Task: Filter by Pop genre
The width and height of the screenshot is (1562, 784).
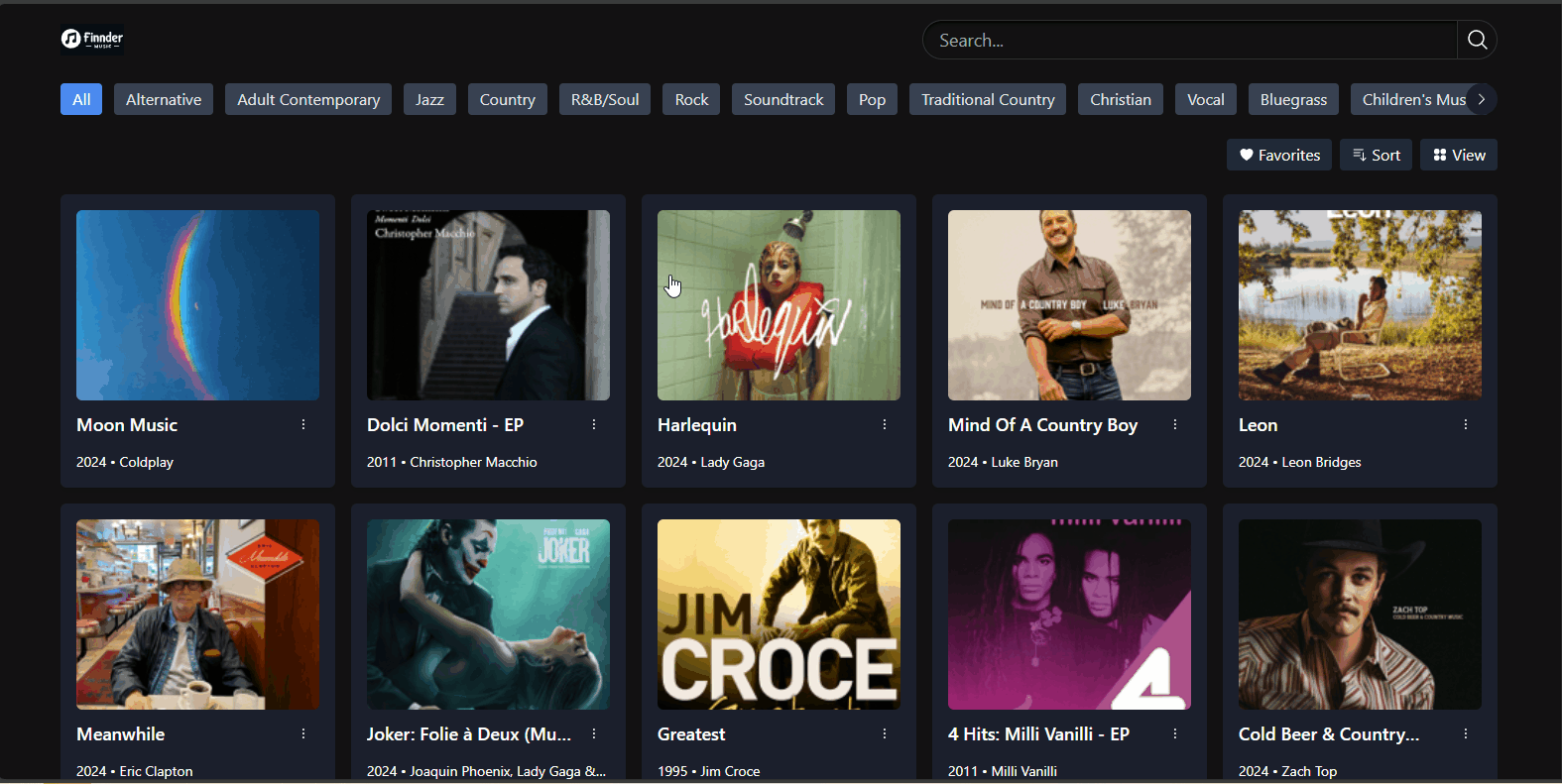Action: [872, 99]
